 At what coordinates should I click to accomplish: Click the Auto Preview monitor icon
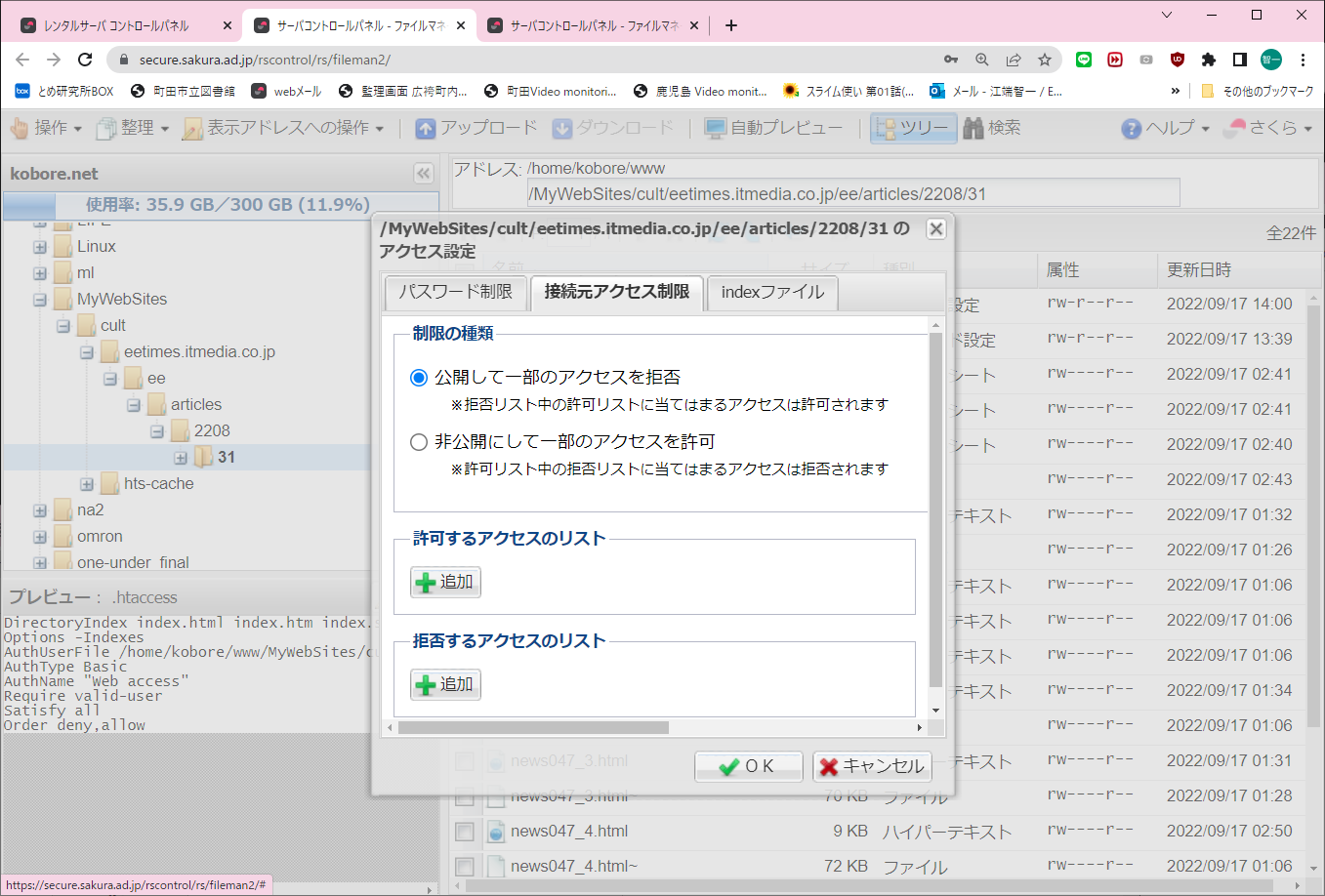(716, 128)
